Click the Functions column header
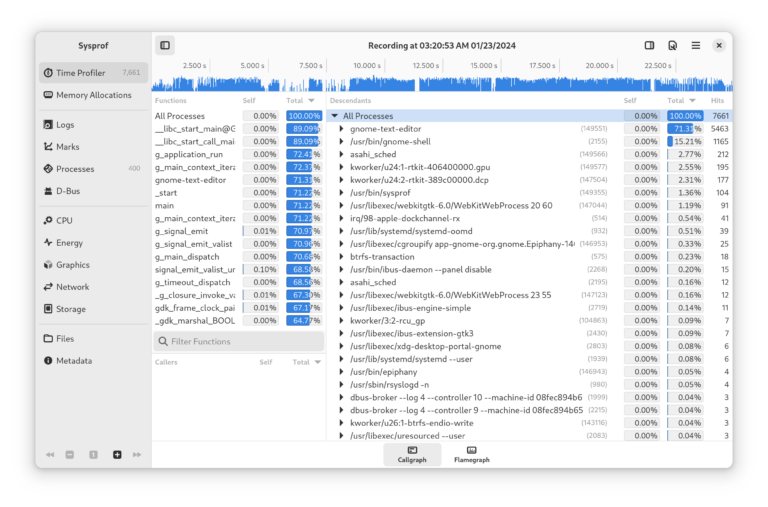768x507 pixels. (170, 100)
